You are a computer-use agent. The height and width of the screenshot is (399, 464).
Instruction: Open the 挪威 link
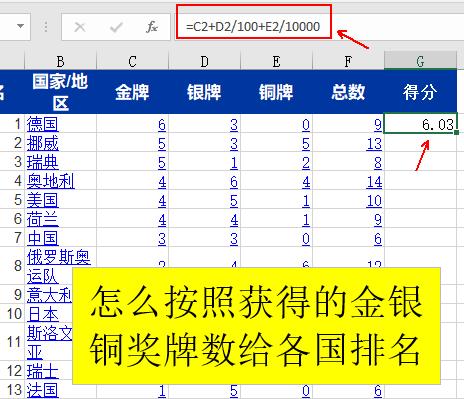coord(42,143)
